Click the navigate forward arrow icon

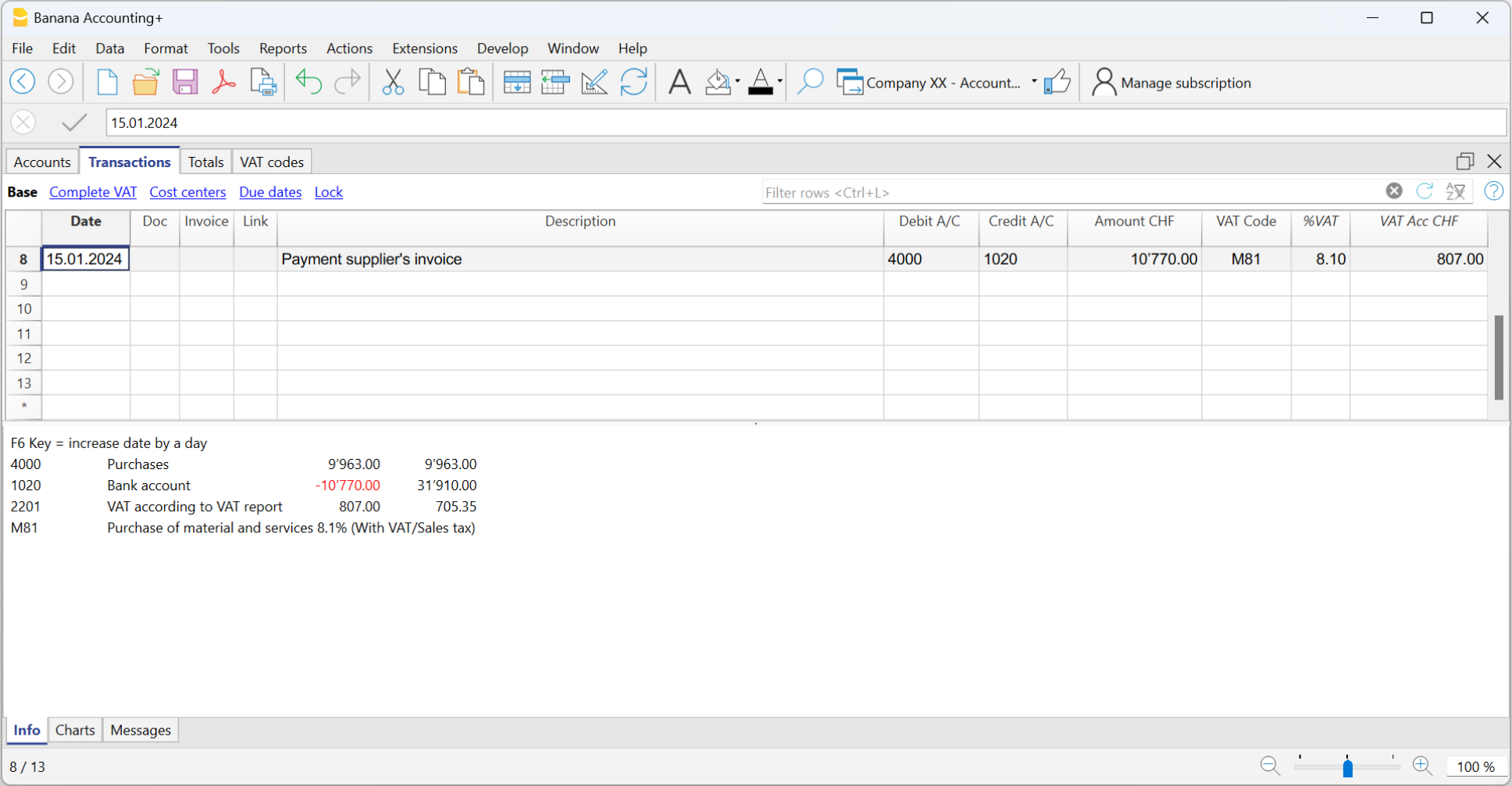click(61, 81)
